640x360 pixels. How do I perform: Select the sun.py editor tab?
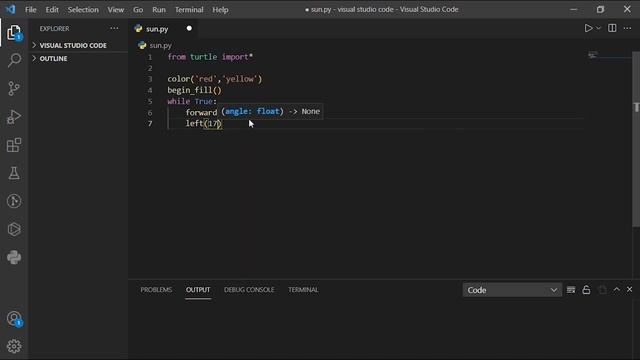click(163, 29)
